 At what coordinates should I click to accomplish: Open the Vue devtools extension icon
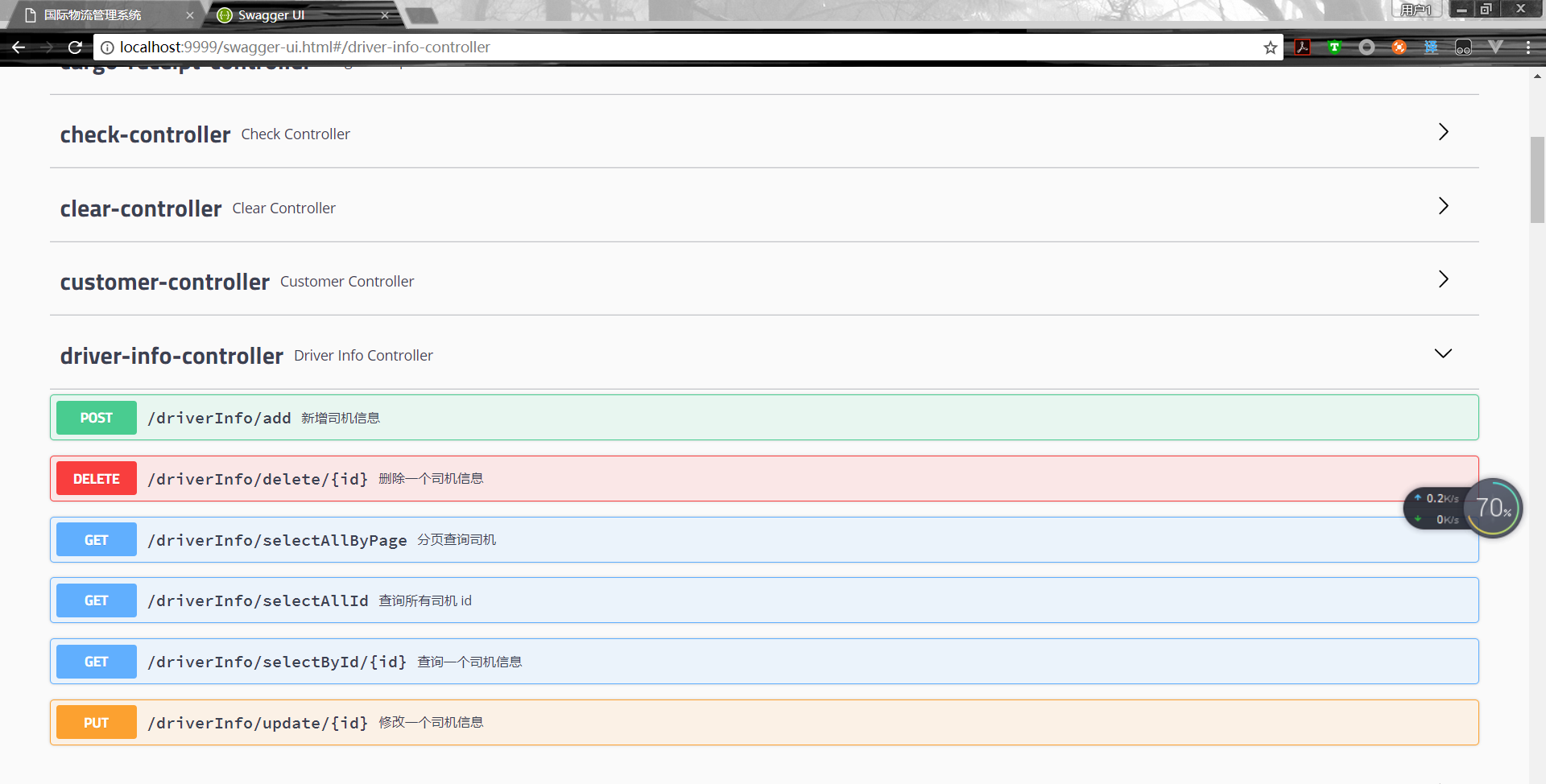pyautogui.click(x=1495, y=47)
